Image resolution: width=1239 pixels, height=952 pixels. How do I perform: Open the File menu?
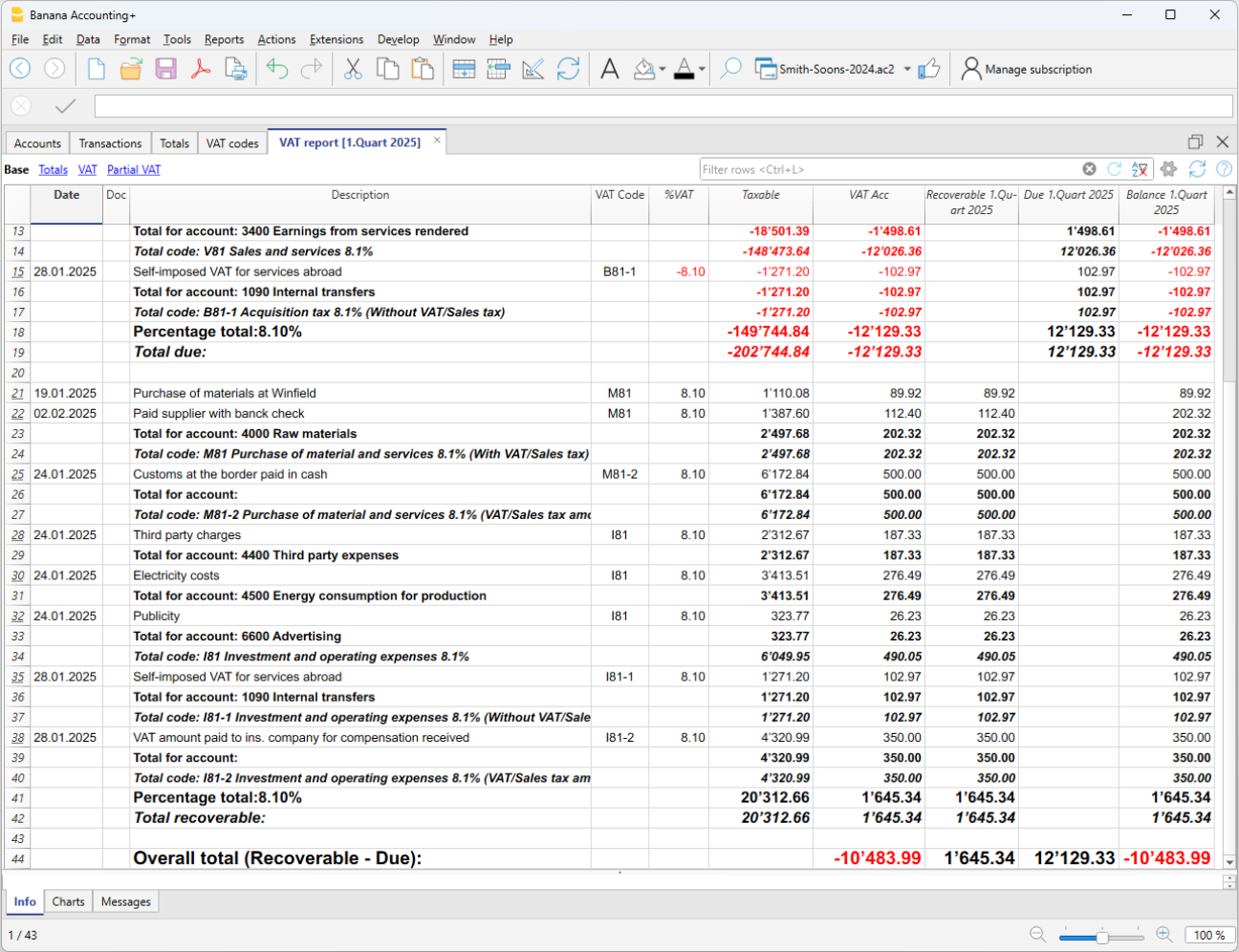tap(20, 39)
